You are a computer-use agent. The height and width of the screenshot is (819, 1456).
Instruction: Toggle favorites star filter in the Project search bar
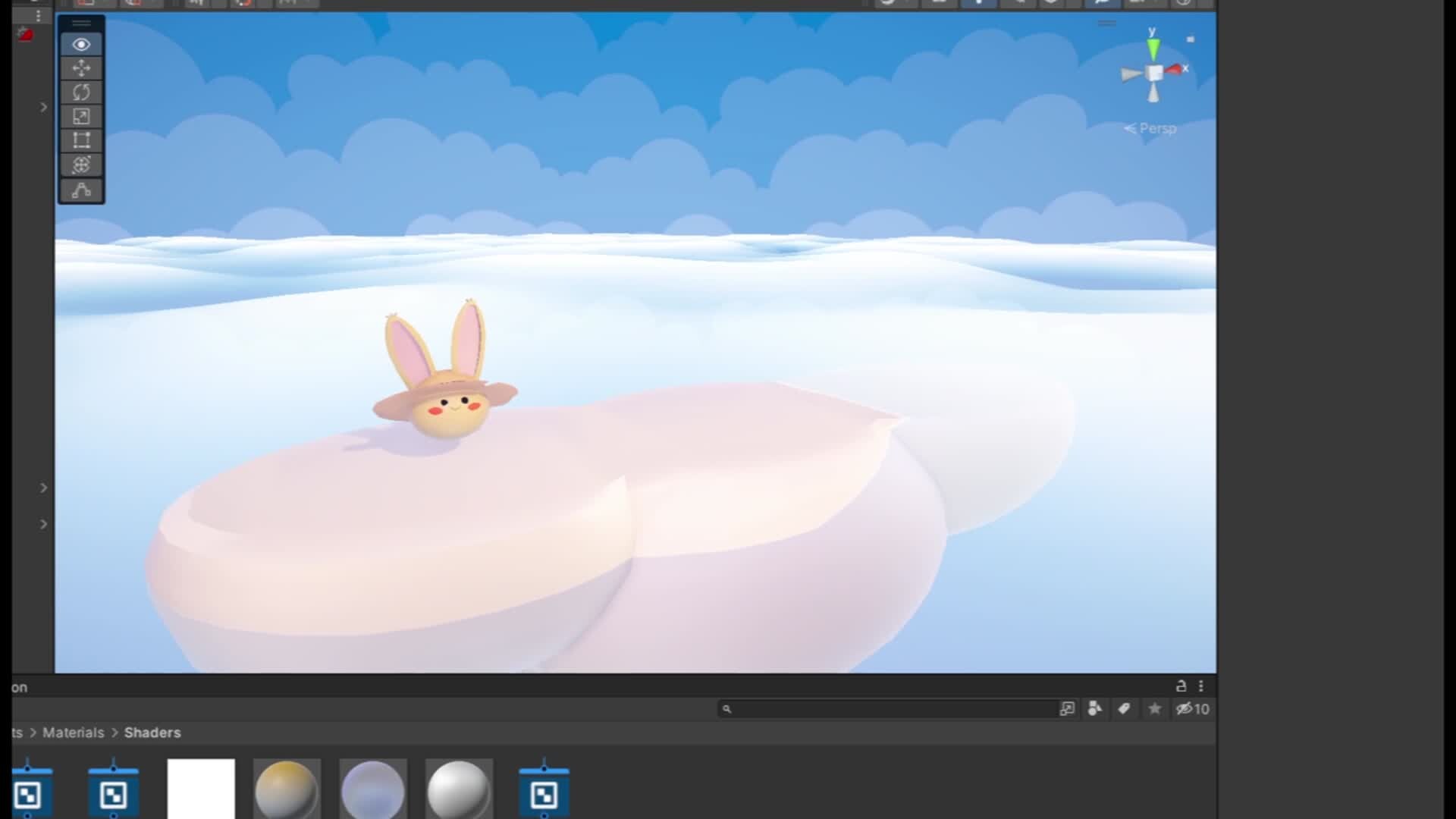(x=1154, y=709)
